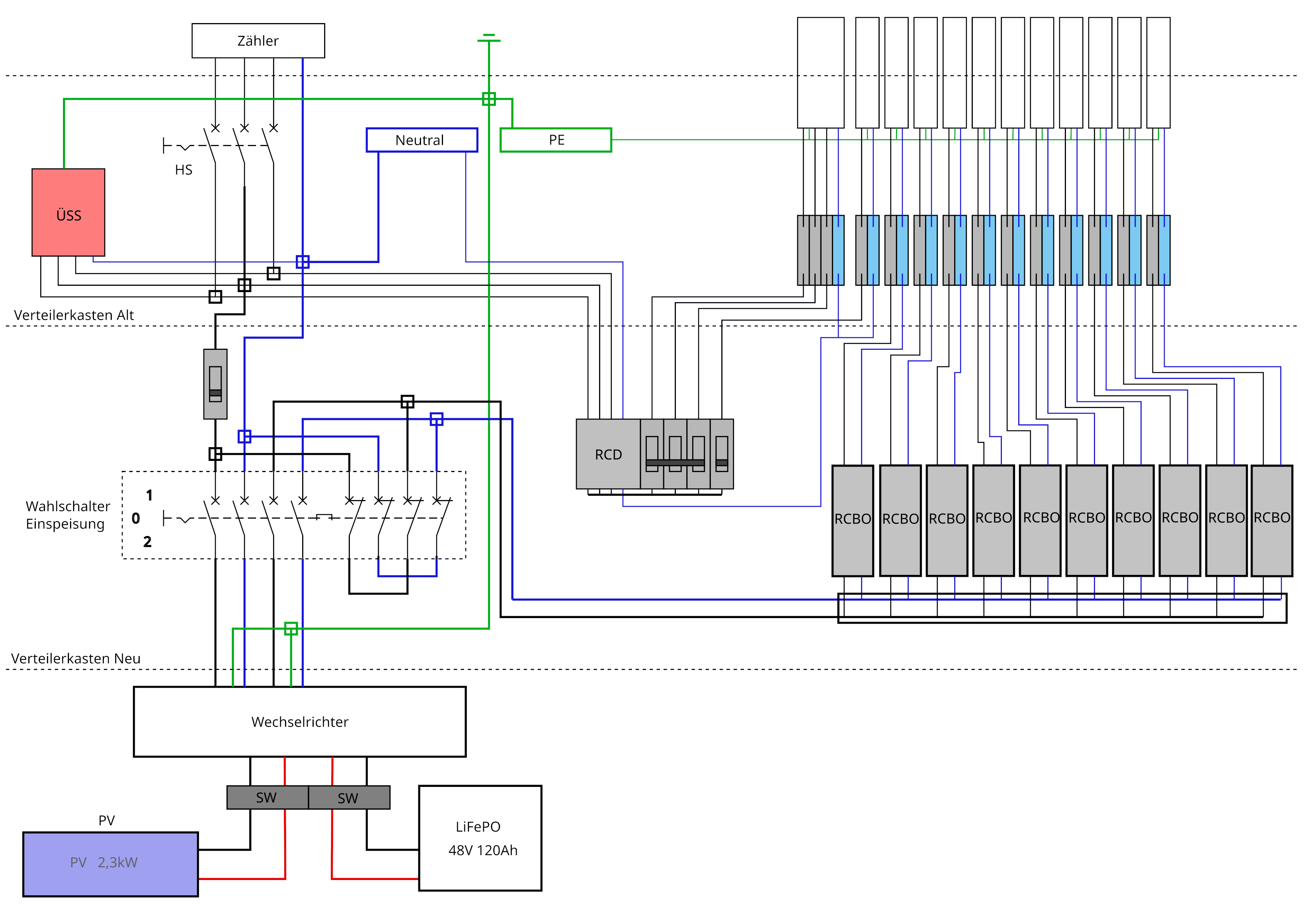This screenshot has height=924, width=1307.
Task: Click the ground earth symbol at top
Action: [x=488, y=39]
